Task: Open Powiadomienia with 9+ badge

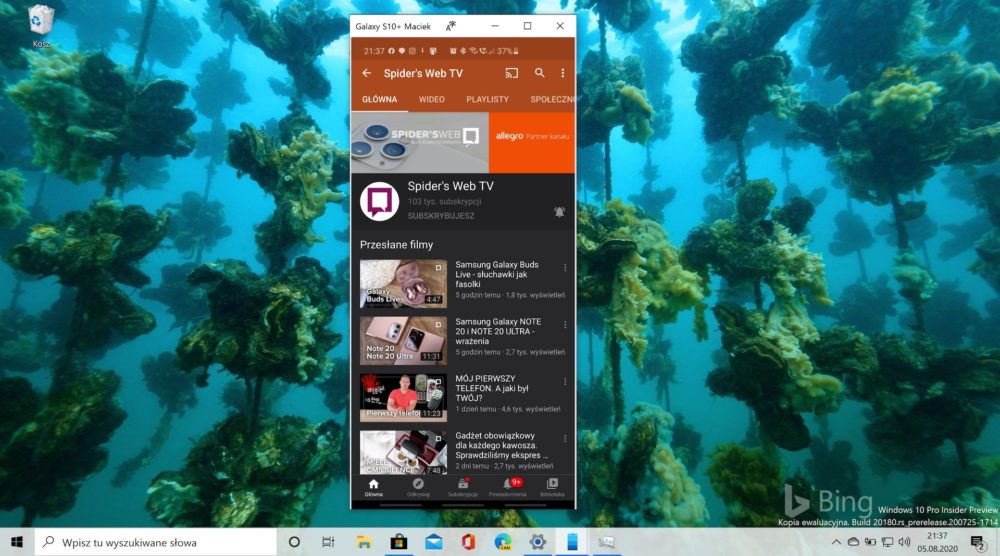Action: coord(508,488)
